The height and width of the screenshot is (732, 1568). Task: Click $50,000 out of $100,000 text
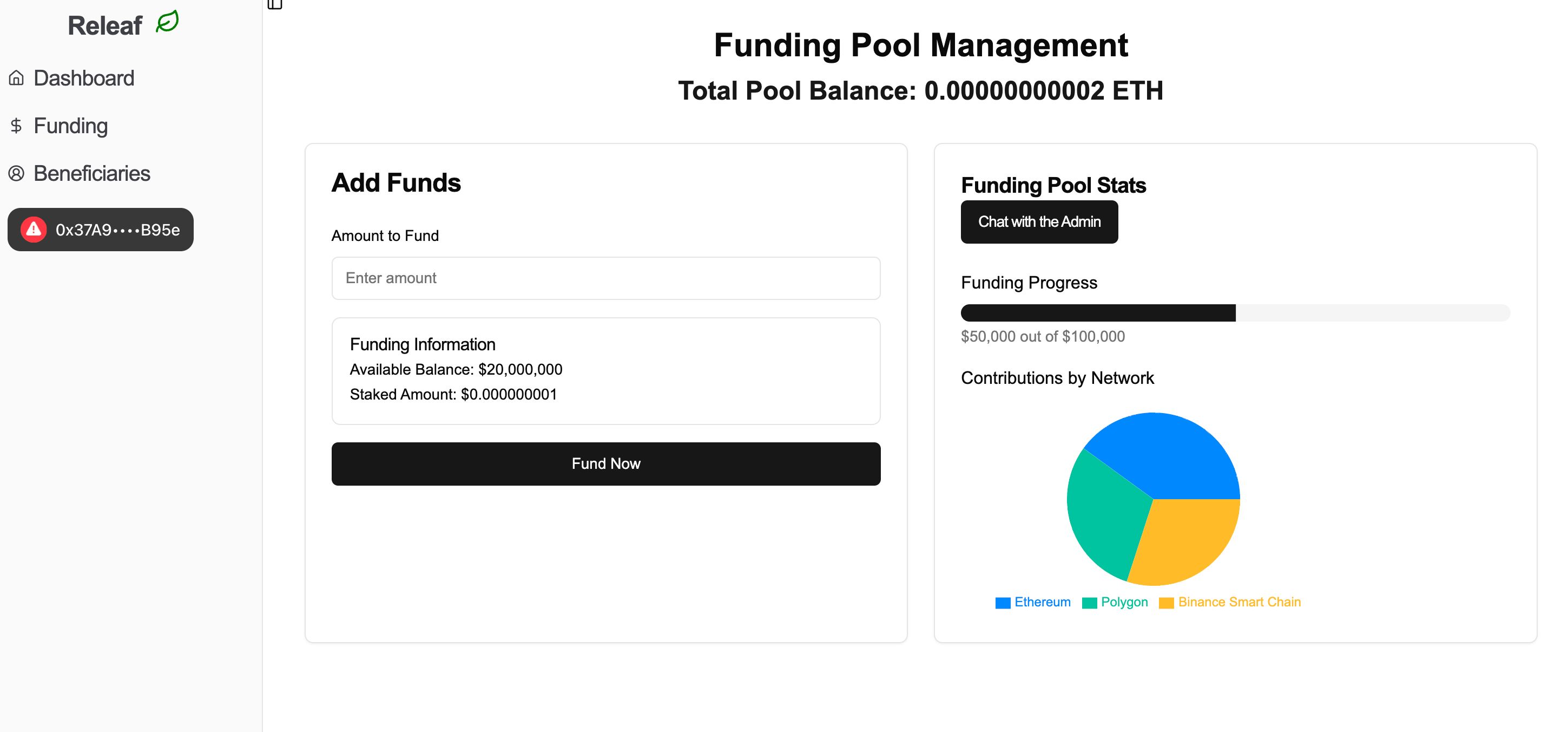click(1043, 337)
